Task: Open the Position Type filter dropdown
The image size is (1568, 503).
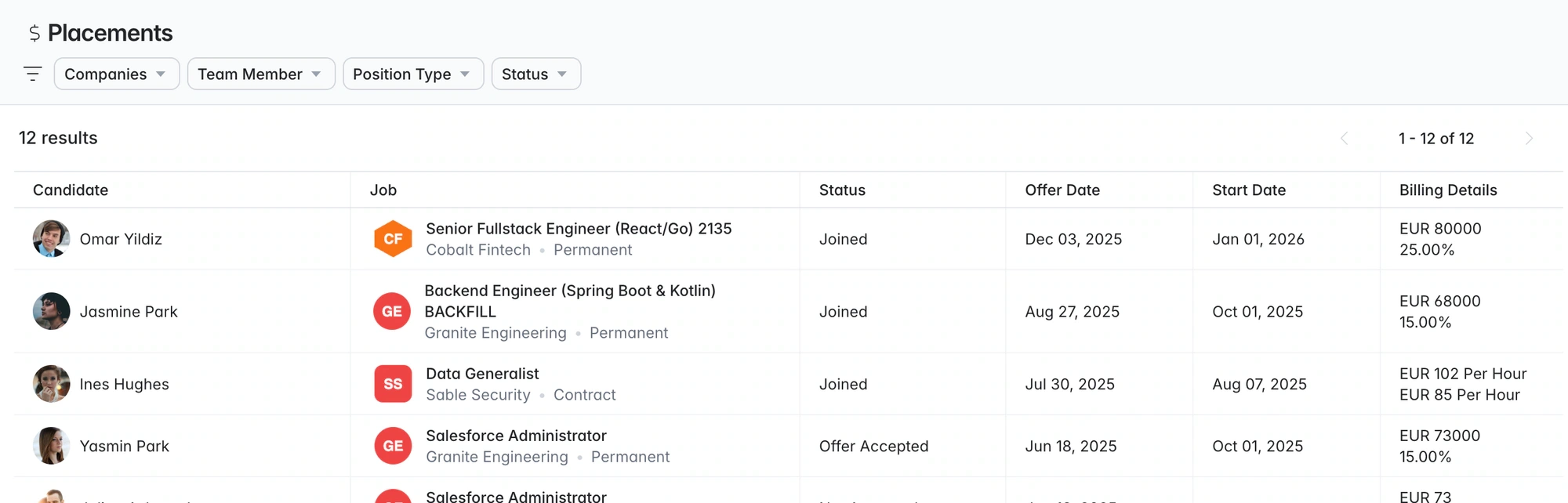Action: 413,74
